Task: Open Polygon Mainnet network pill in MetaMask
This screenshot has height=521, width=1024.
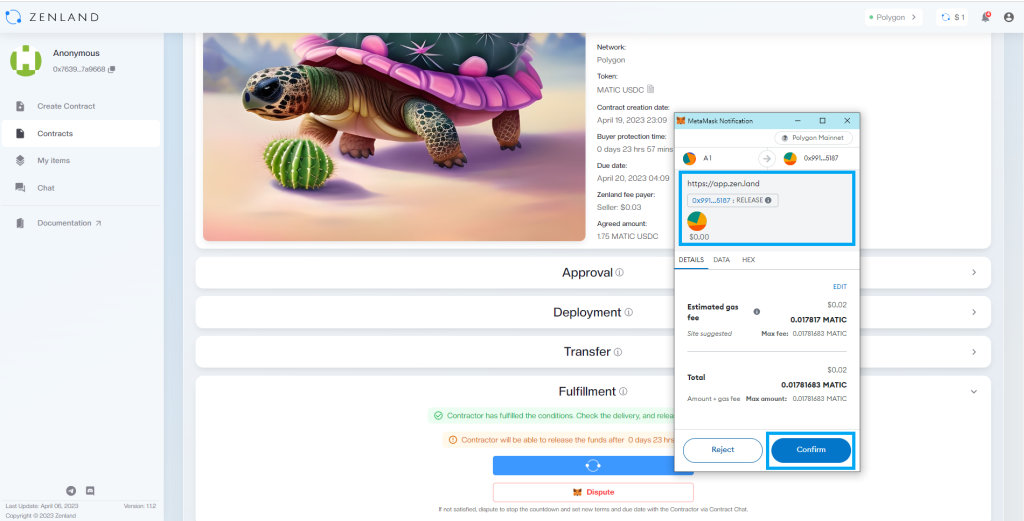Action: [x=813, y=138]
